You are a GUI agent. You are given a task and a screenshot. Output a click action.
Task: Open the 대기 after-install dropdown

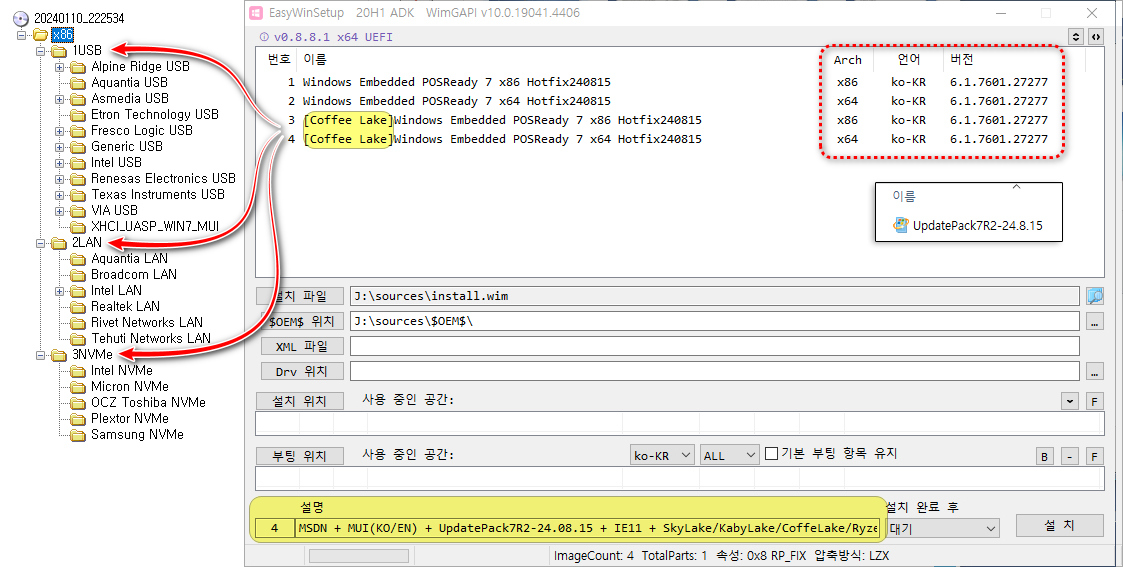pyautogui.click(x=943, y=529)
